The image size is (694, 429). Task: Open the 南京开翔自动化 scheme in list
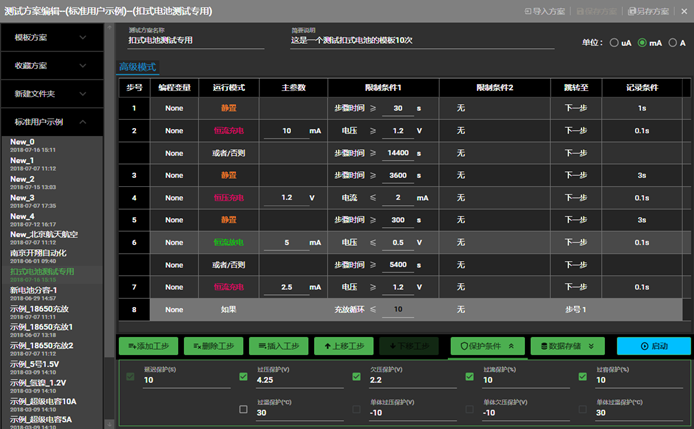(x=44, y=253)
